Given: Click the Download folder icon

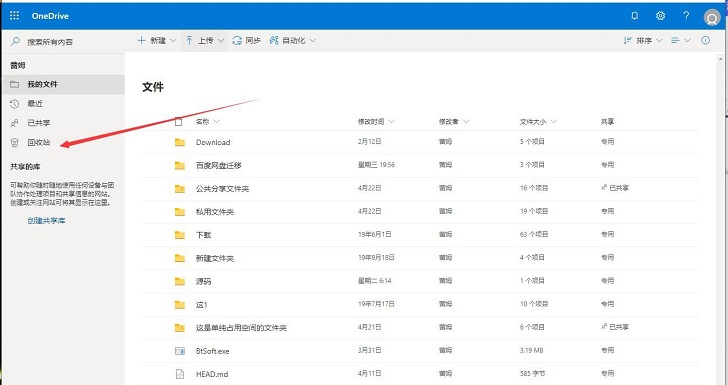Looking at the screenshot, I should click(x=180, y=142).
